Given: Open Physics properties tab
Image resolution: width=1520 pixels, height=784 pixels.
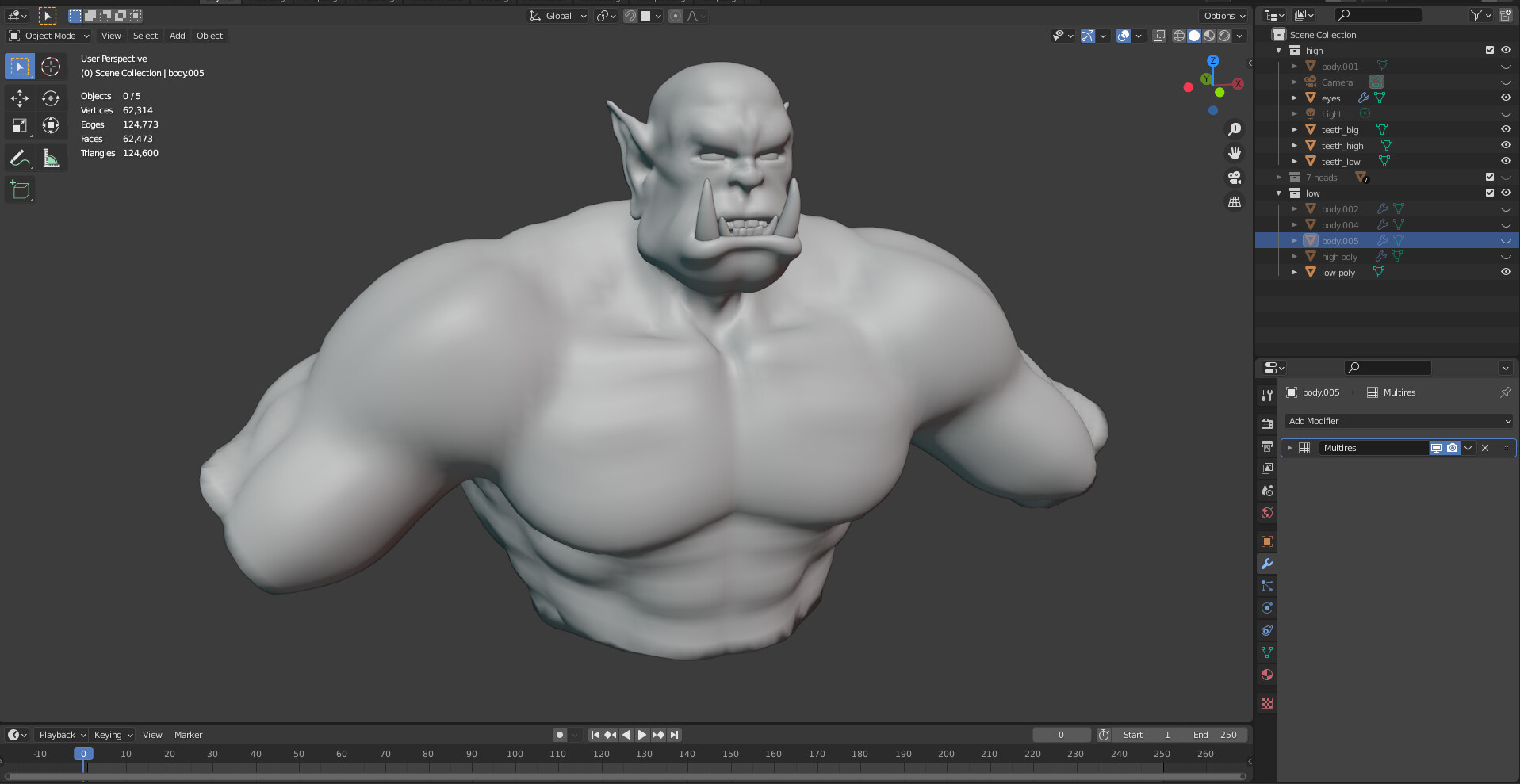Looking at the screenshot, I should pyautogui.click(x=1267, y=608).
